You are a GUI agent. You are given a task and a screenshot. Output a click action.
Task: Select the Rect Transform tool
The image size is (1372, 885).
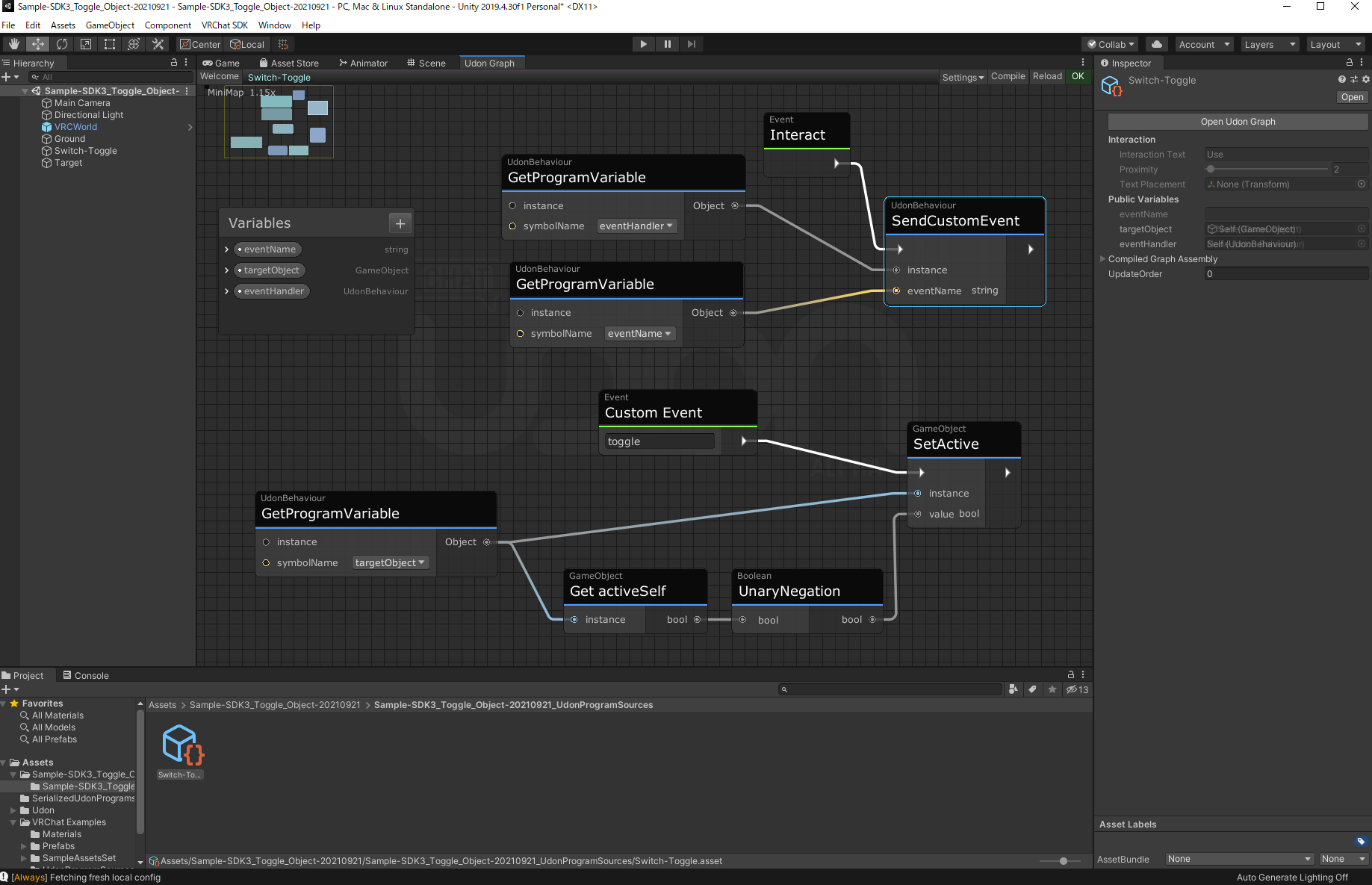point(109,44)
